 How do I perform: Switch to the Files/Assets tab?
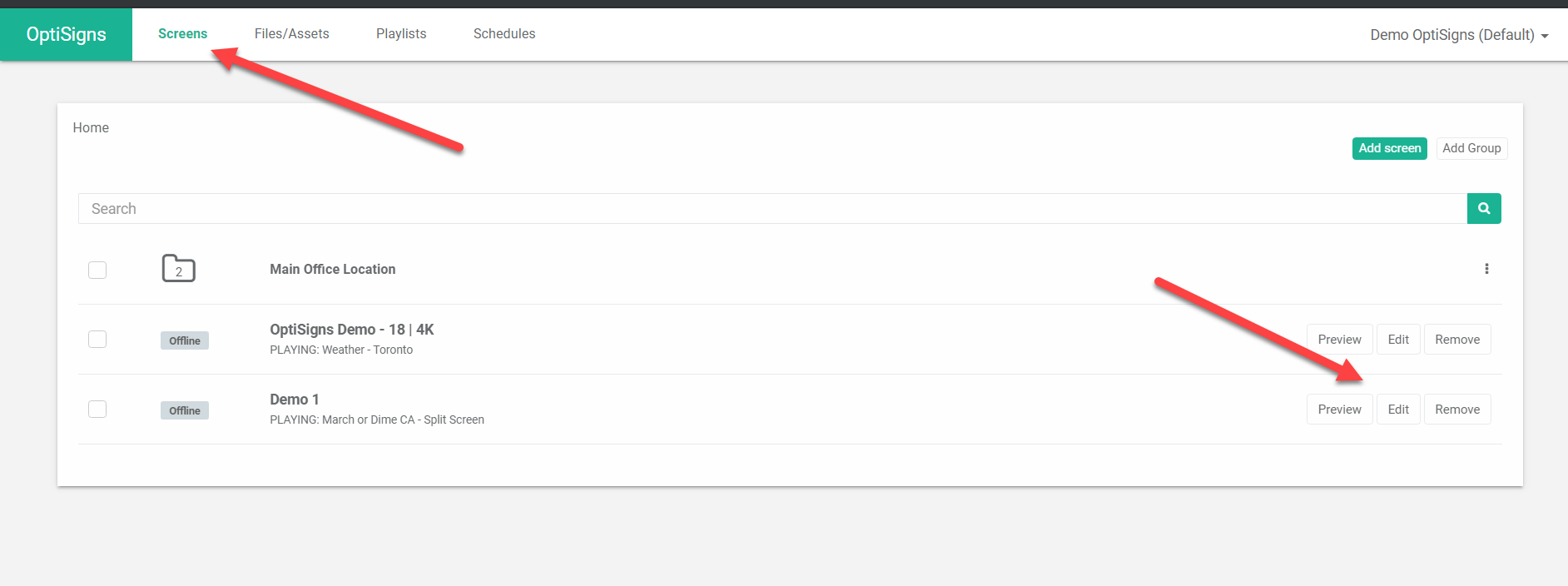(292, 34)
